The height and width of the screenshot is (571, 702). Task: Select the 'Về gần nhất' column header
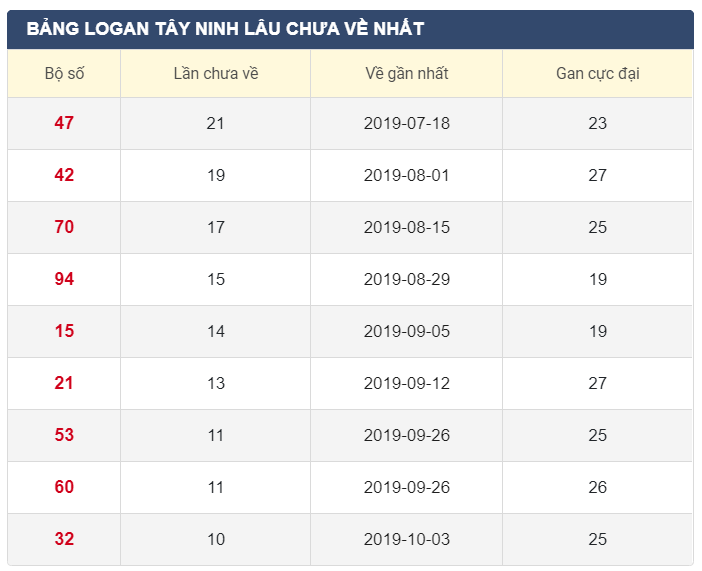pyautogui.click(x=406, y=74)
